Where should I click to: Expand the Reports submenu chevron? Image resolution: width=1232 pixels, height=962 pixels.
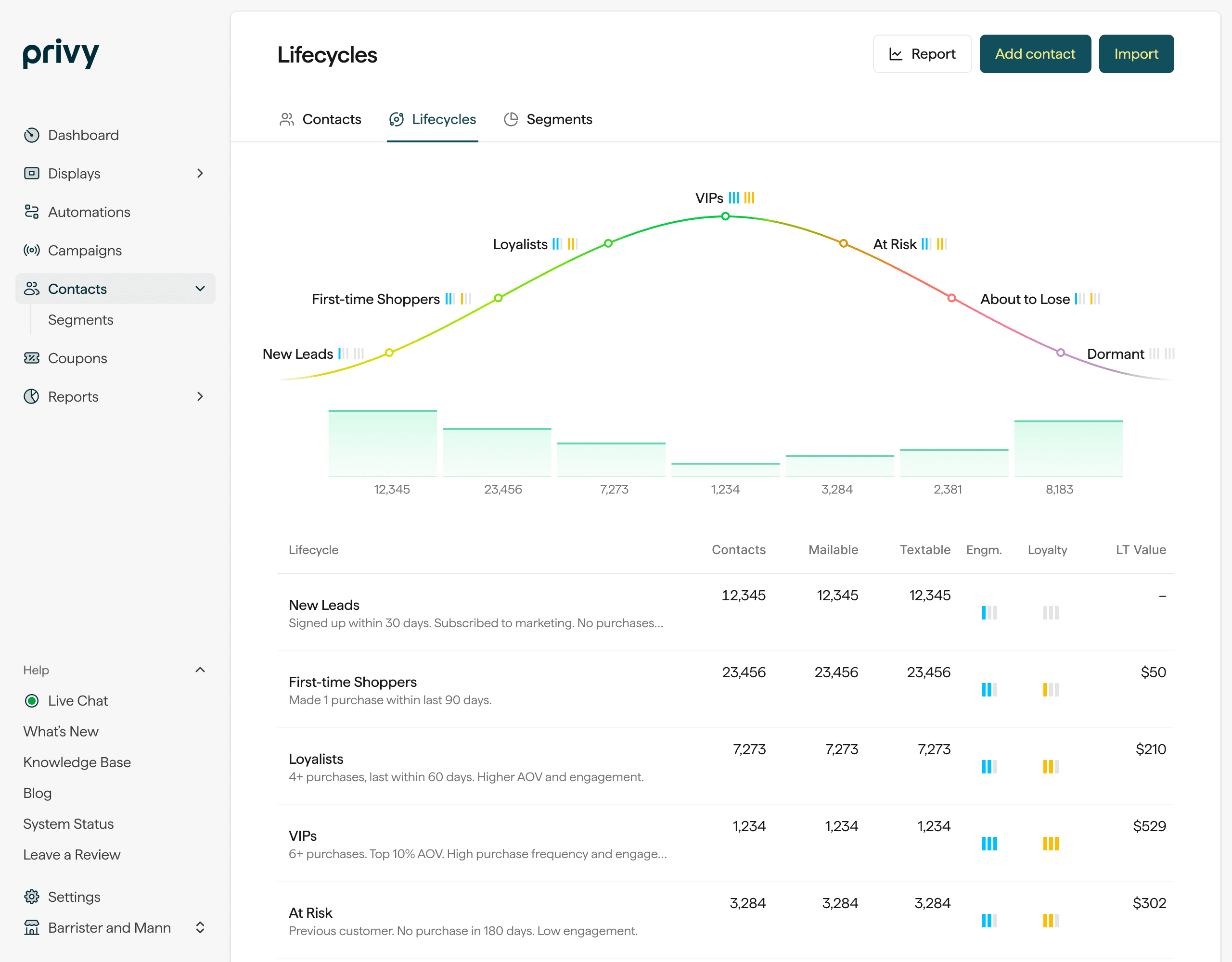[200, 396]
